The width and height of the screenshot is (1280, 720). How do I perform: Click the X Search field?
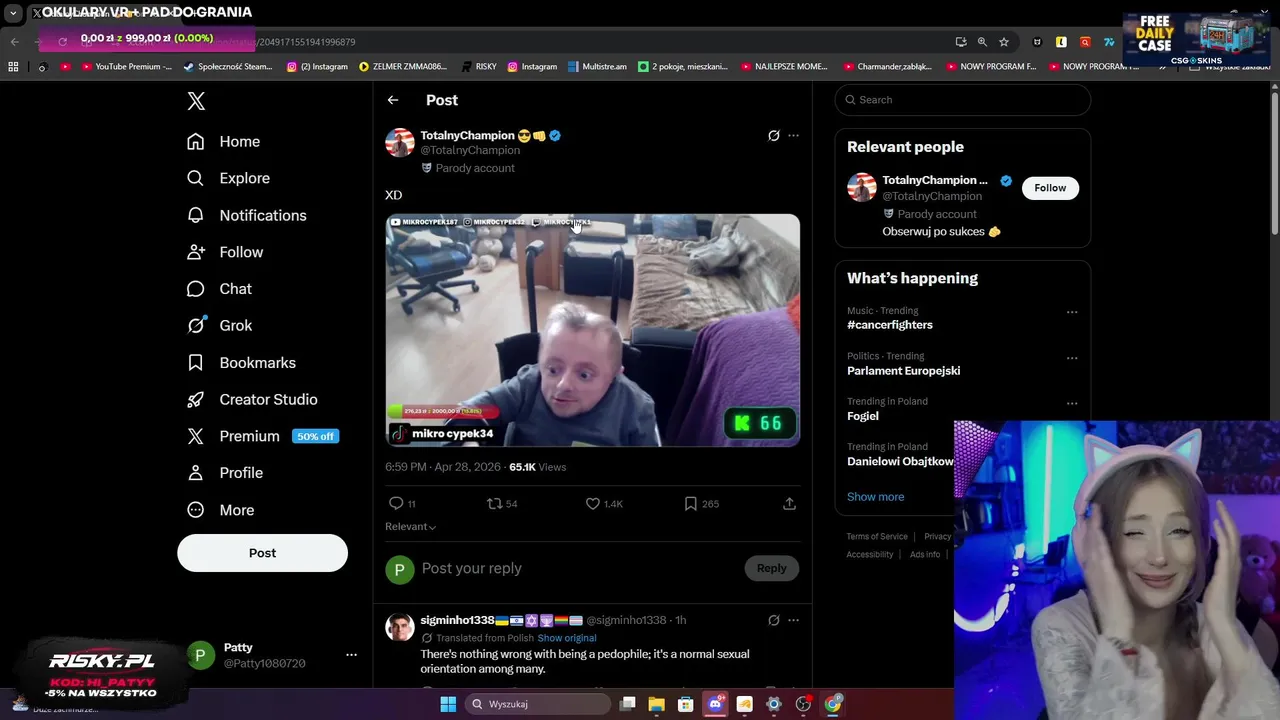tap(963, 100)
